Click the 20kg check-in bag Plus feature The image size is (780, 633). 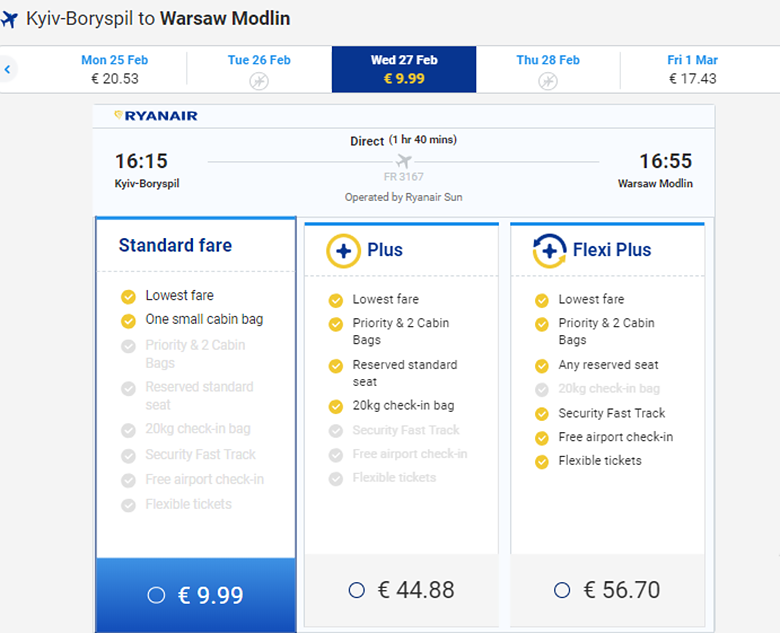tap(403, 405)
